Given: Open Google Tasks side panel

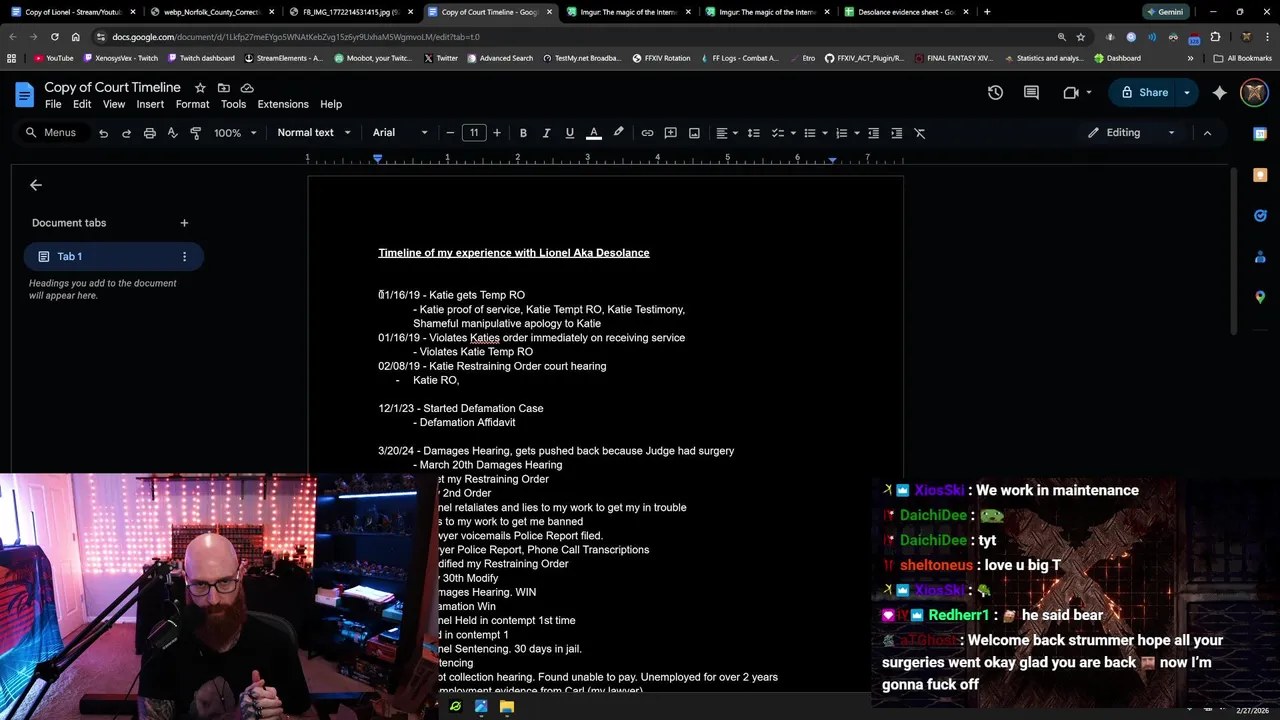Looking at the screenshot, I should (x=1260, y=216).
